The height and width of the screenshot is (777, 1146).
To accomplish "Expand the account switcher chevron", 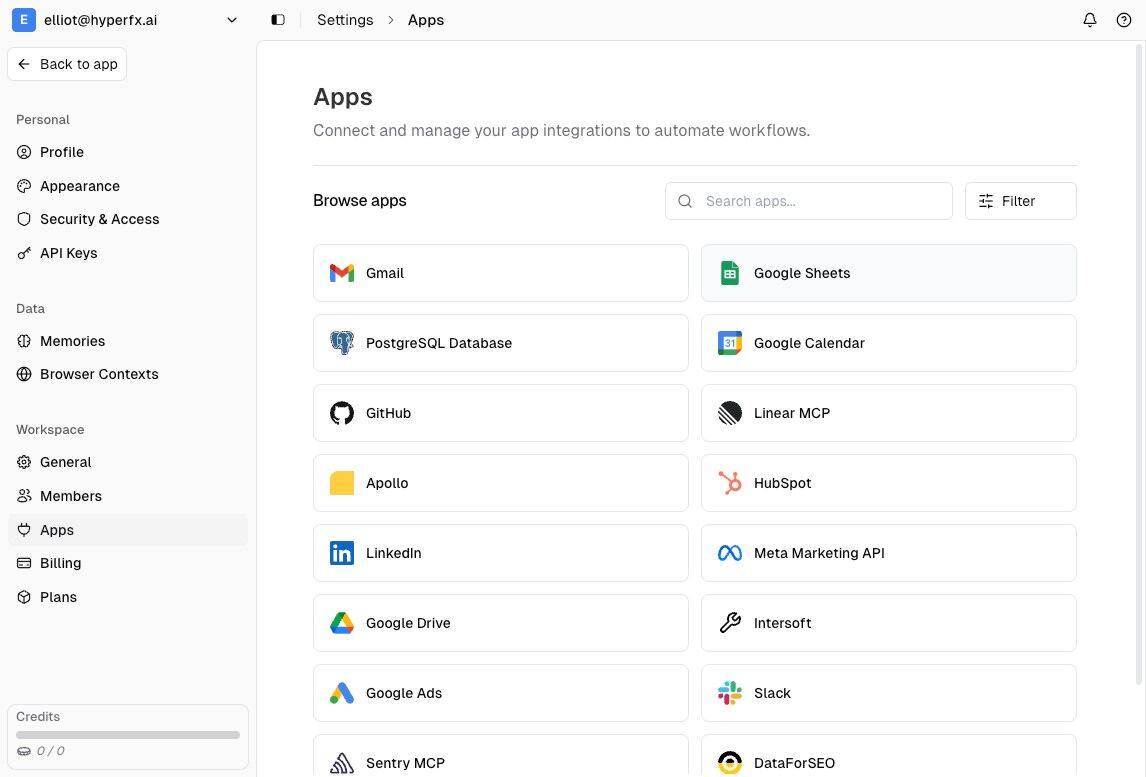I will (232, 20).
